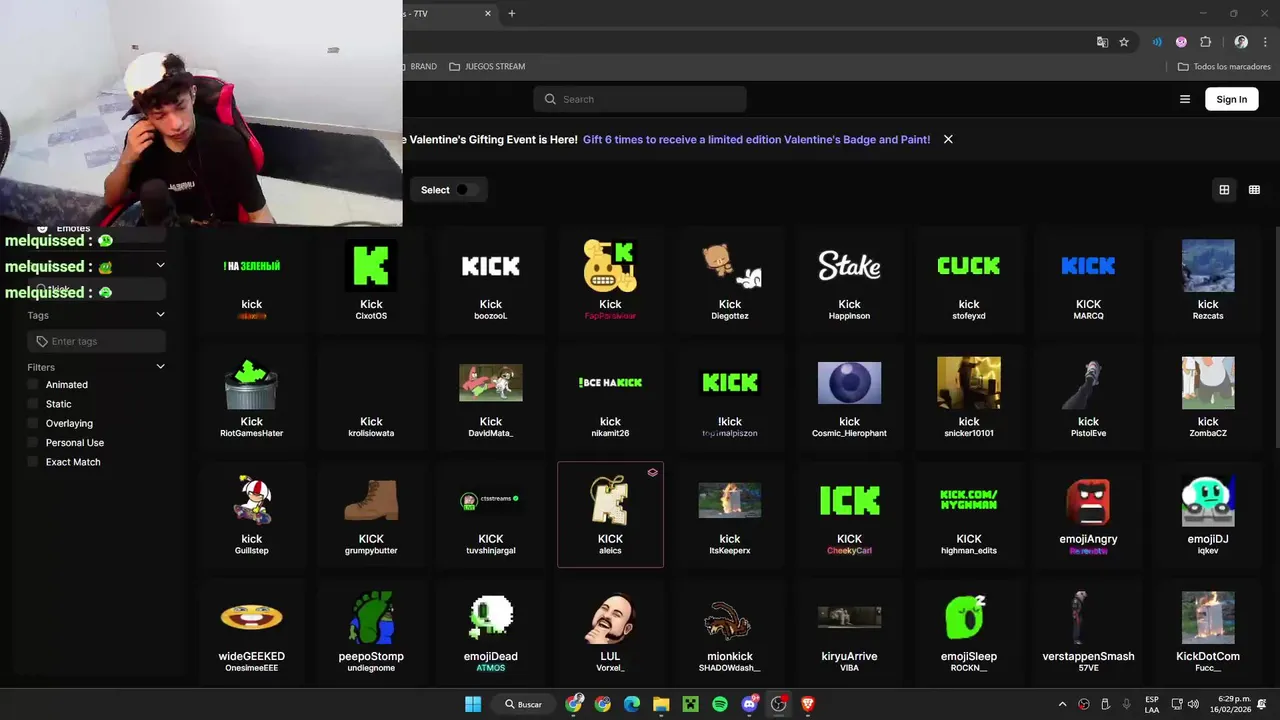Screen dimensions: 1280x720
Task: Toggle the Select mode switch
Action: (x=467, y=190)
